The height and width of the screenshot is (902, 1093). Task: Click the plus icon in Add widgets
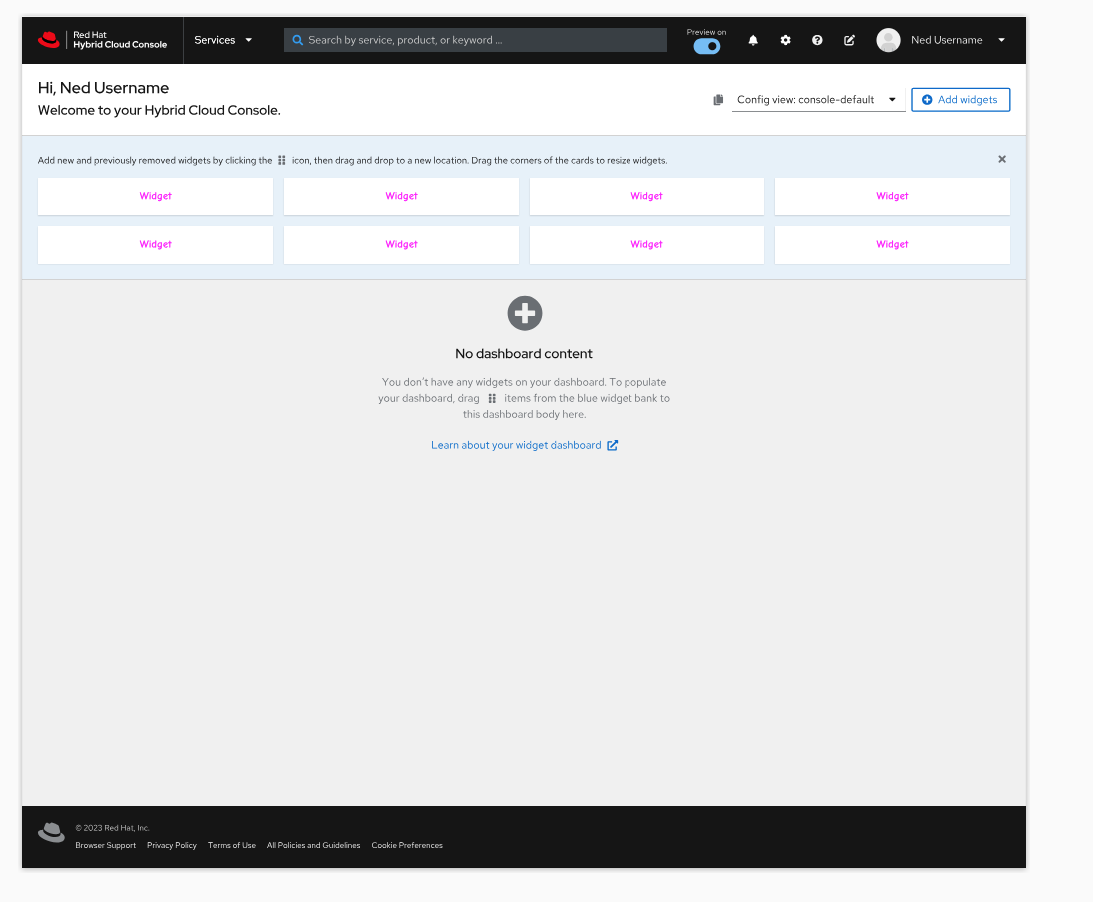point(927,100)
